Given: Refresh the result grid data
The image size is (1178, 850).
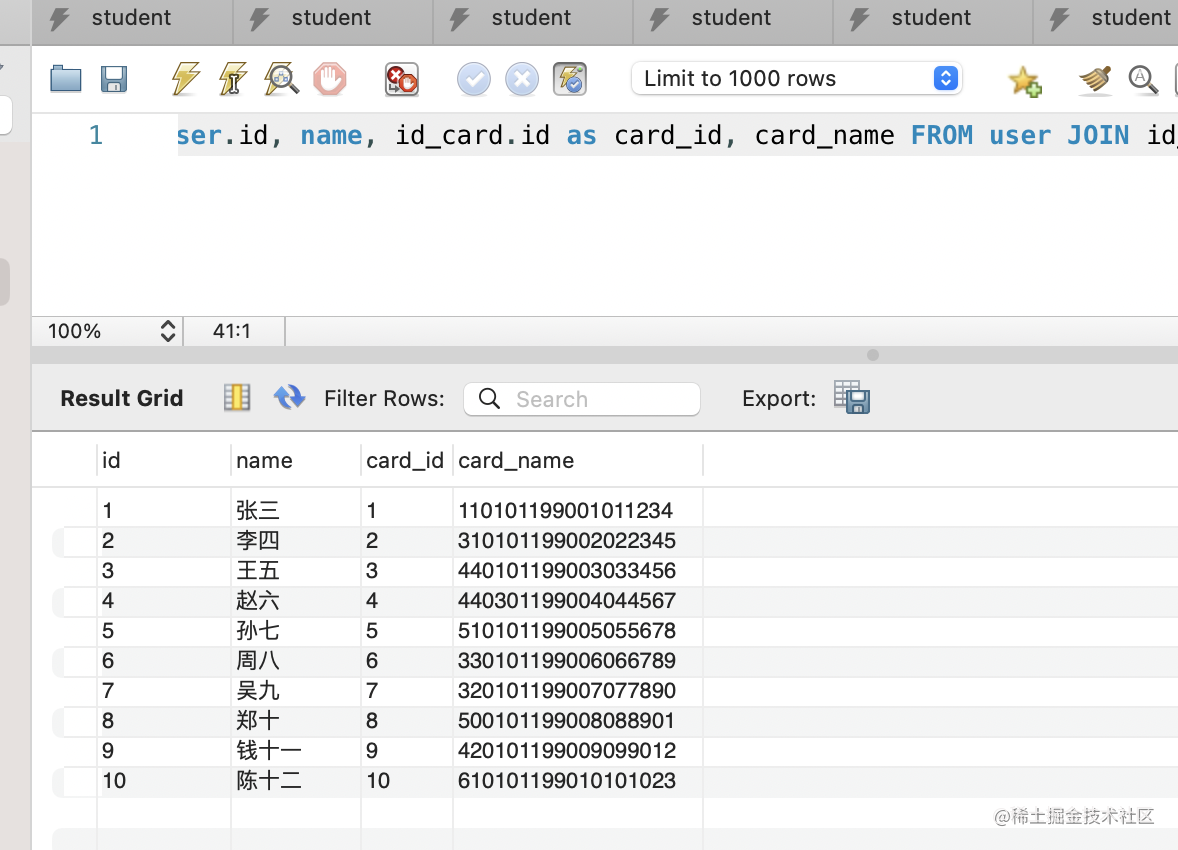Looking at the screenshot, I should pos(289,398).
